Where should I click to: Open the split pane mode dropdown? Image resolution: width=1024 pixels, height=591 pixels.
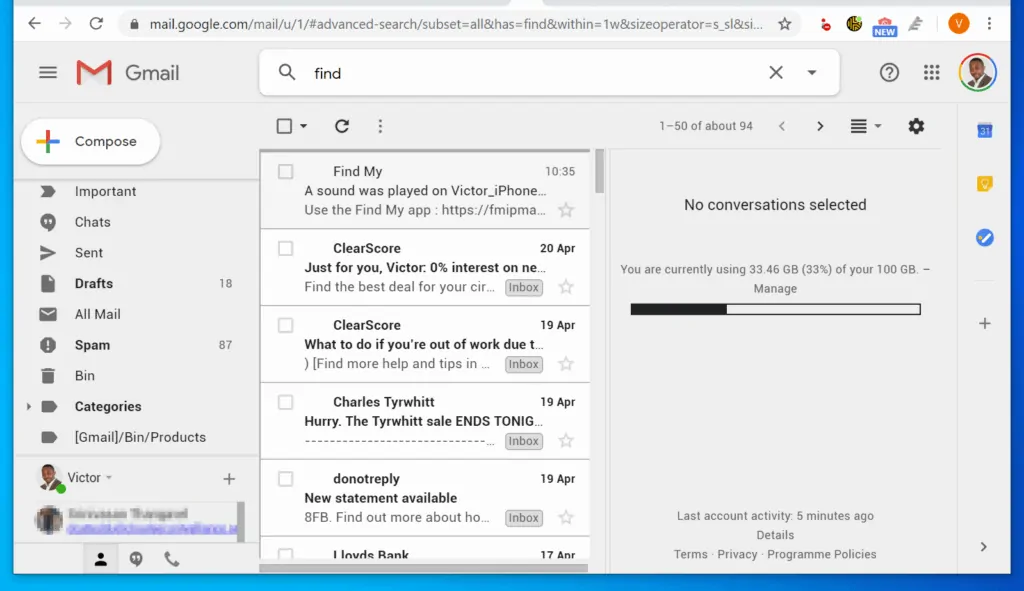(x=866, y=126)
